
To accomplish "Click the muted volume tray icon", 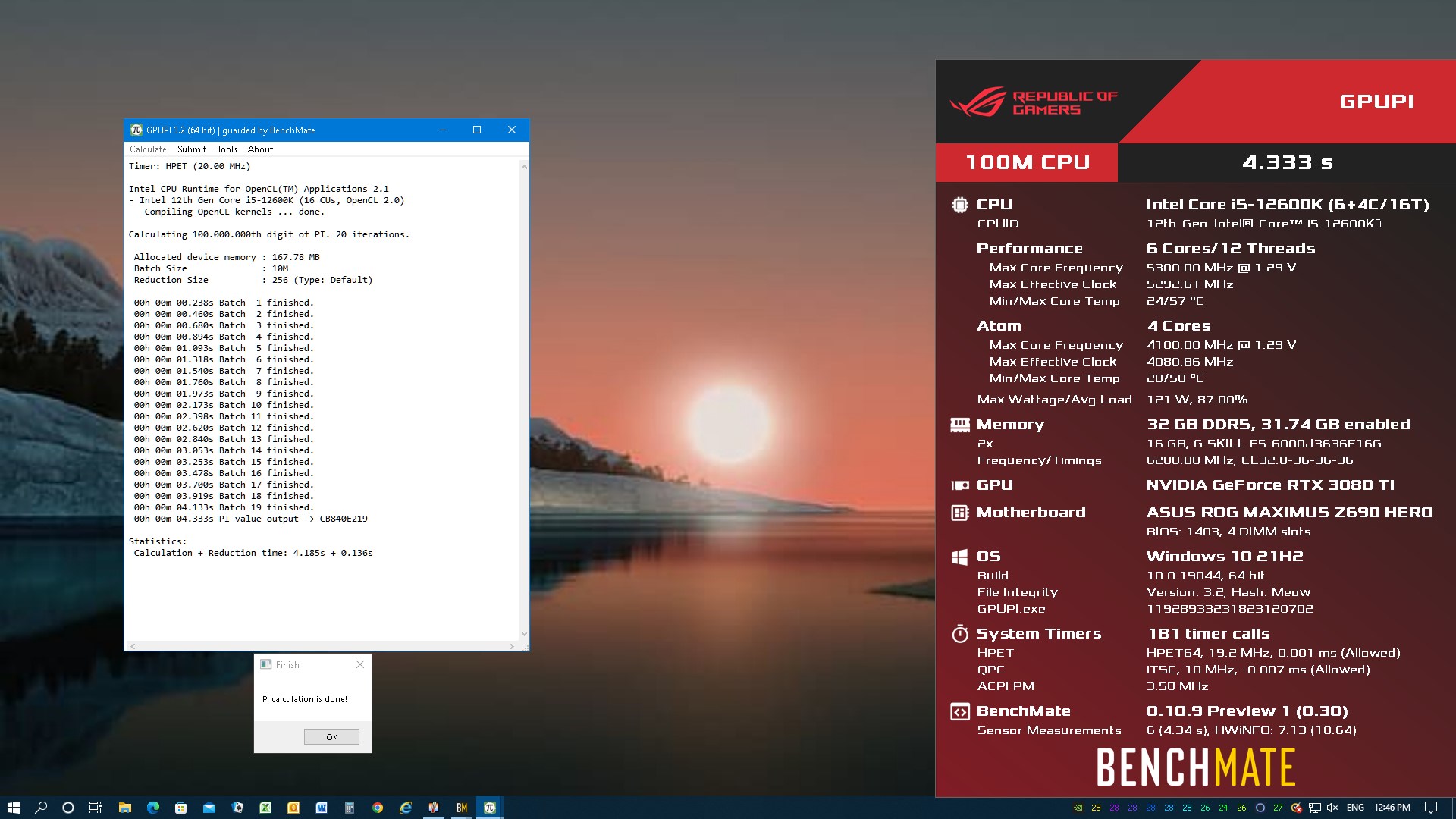I will [1332, 808].
